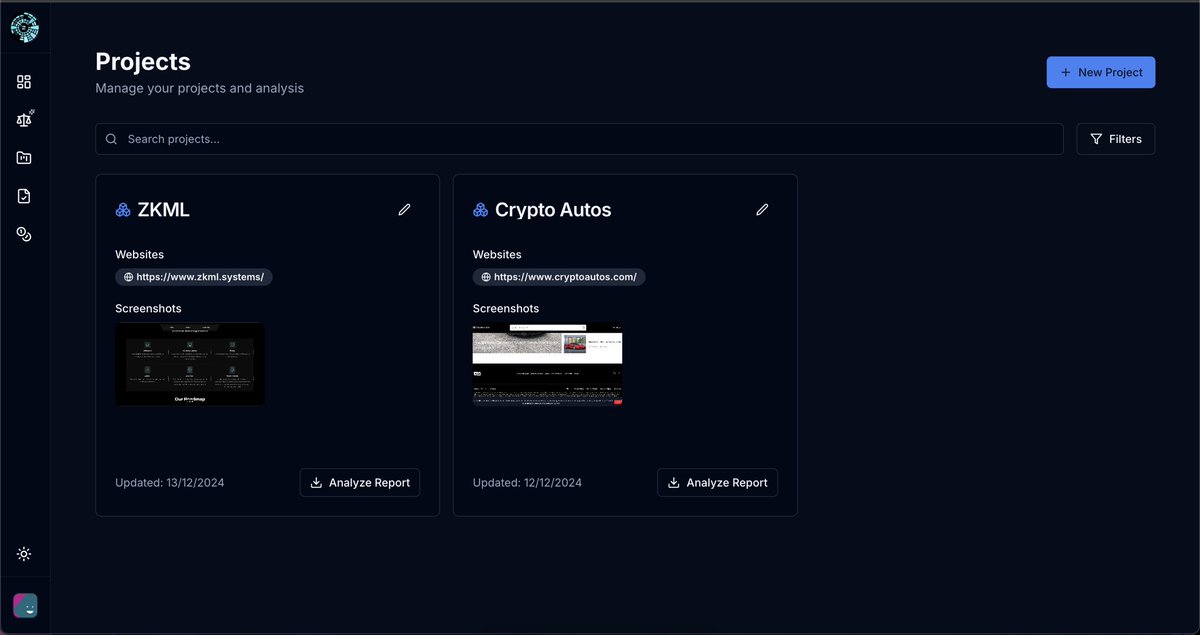Toggle the light/dark theme sun icon
The height and width of the screenshot is (635, 1200).
coord(24,554)
